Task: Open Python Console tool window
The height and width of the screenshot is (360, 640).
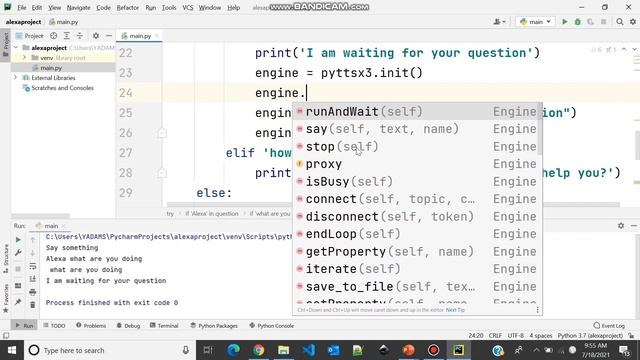Action: (x=271, y=325)
